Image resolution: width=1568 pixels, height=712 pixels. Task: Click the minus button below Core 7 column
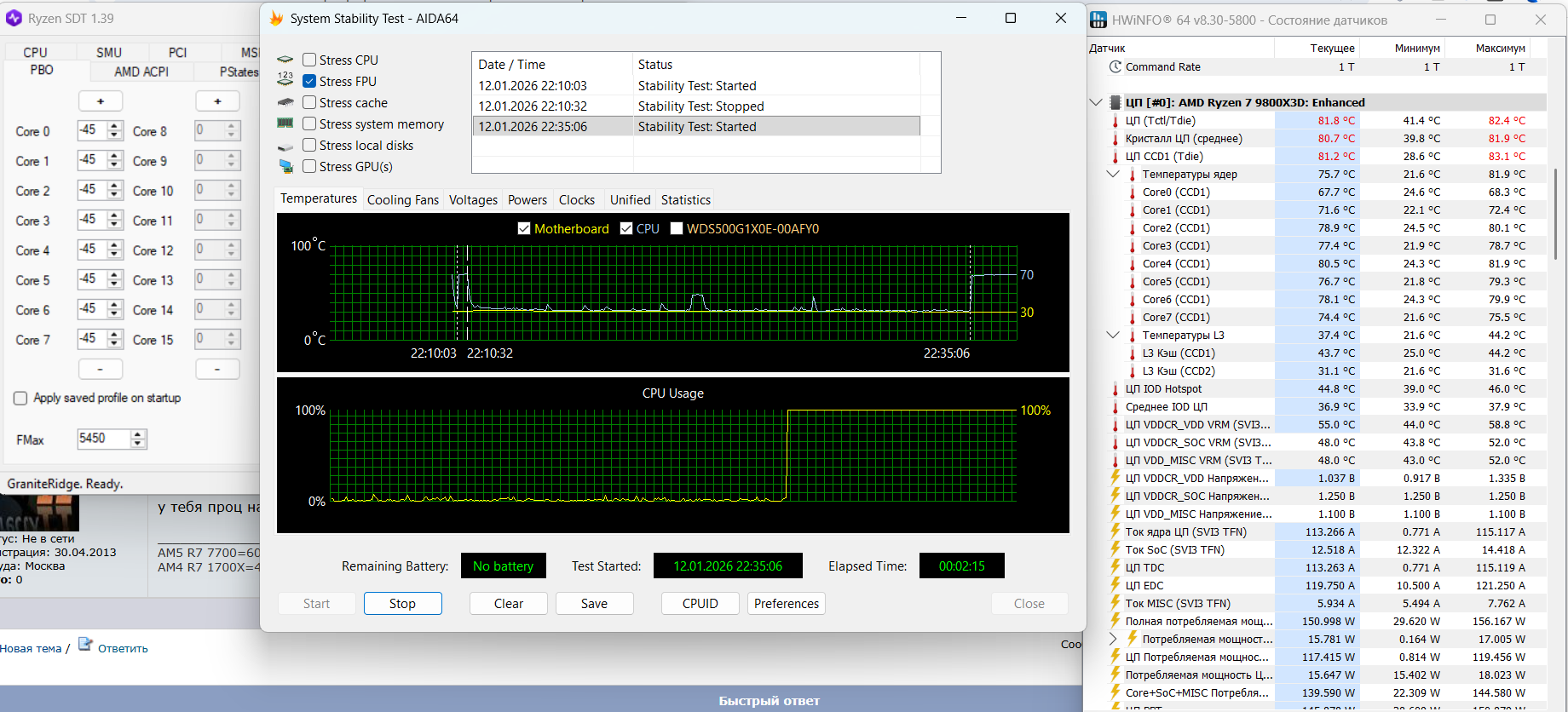tap(101, 369)
